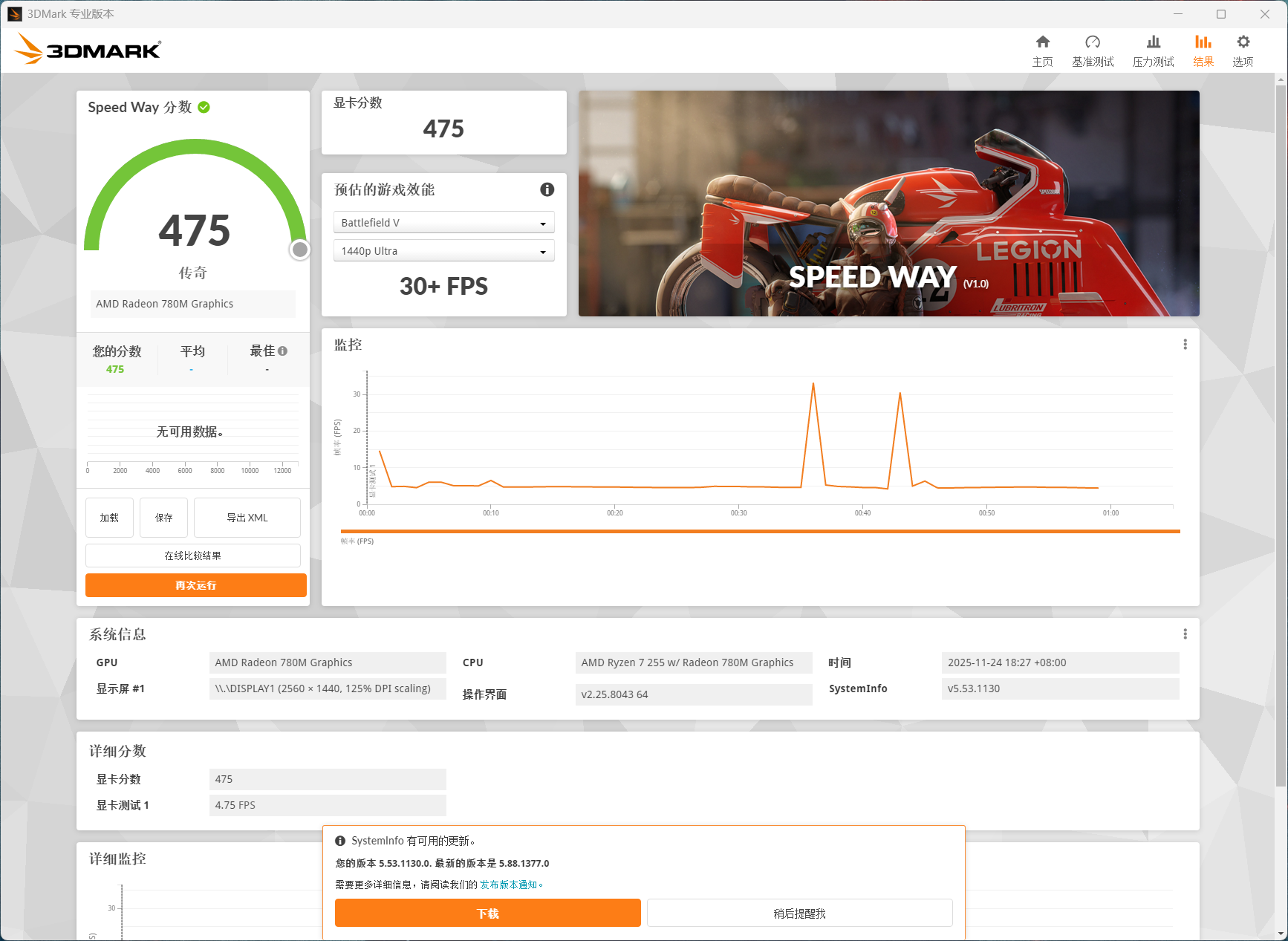Click info icon next to 预估的游戏效能
1288x941 pixels.
(x=547, y=189)
